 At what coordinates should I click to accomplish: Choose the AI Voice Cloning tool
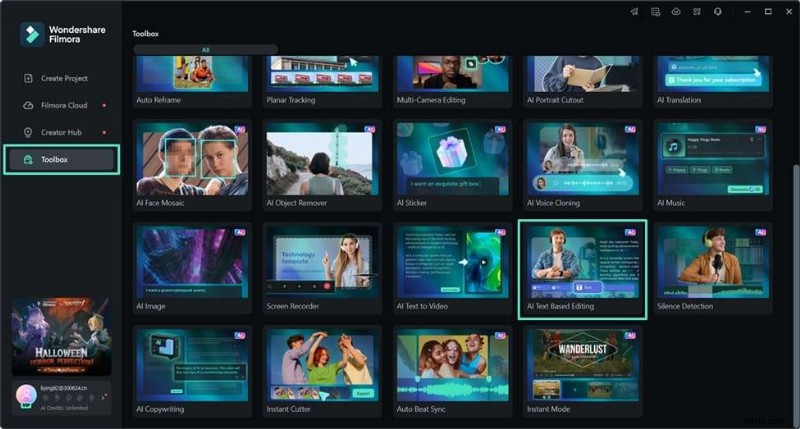582,165
